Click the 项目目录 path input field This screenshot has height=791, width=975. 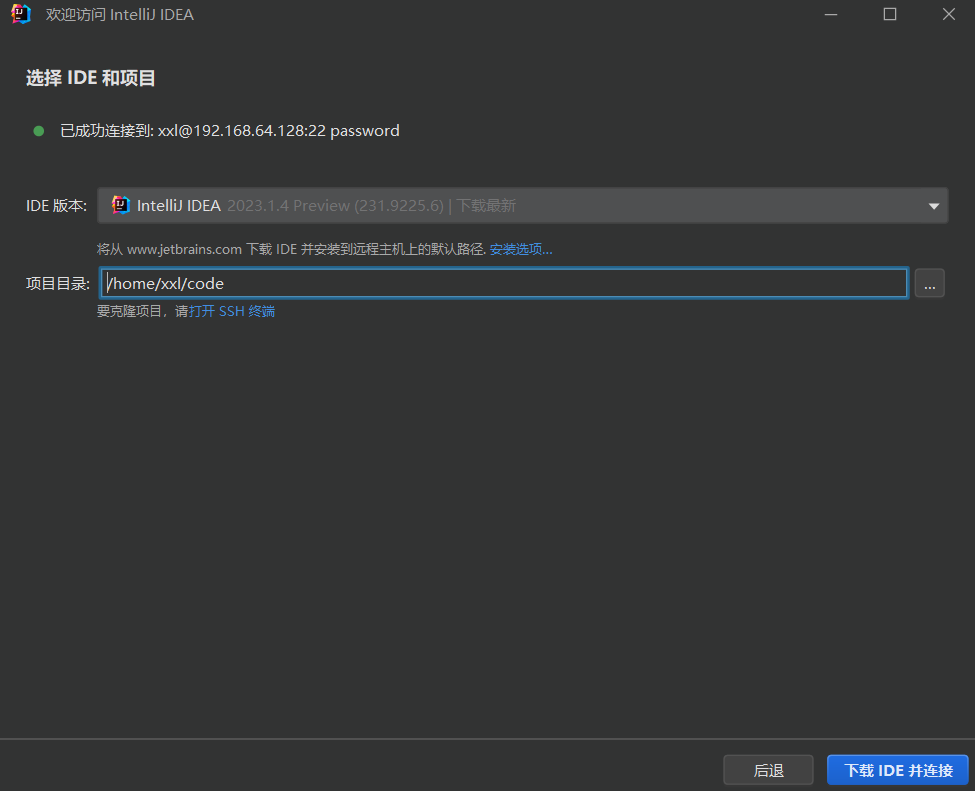[504, 283]
